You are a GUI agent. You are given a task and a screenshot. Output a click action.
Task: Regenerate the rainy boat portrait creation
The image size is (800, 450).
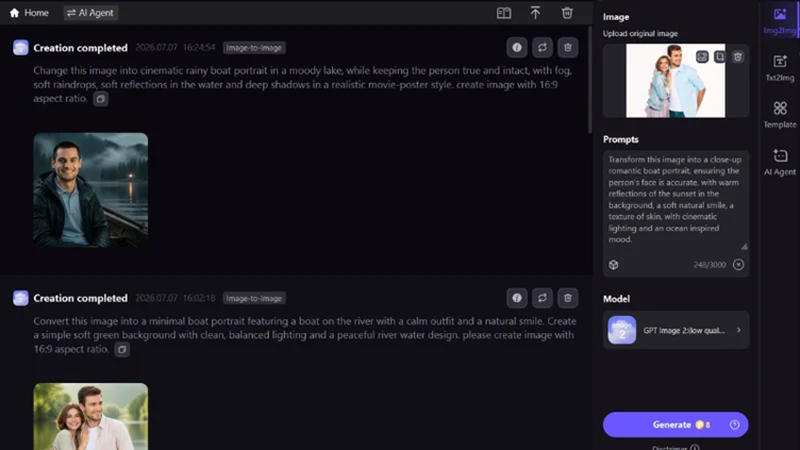(x=542, y=47)
